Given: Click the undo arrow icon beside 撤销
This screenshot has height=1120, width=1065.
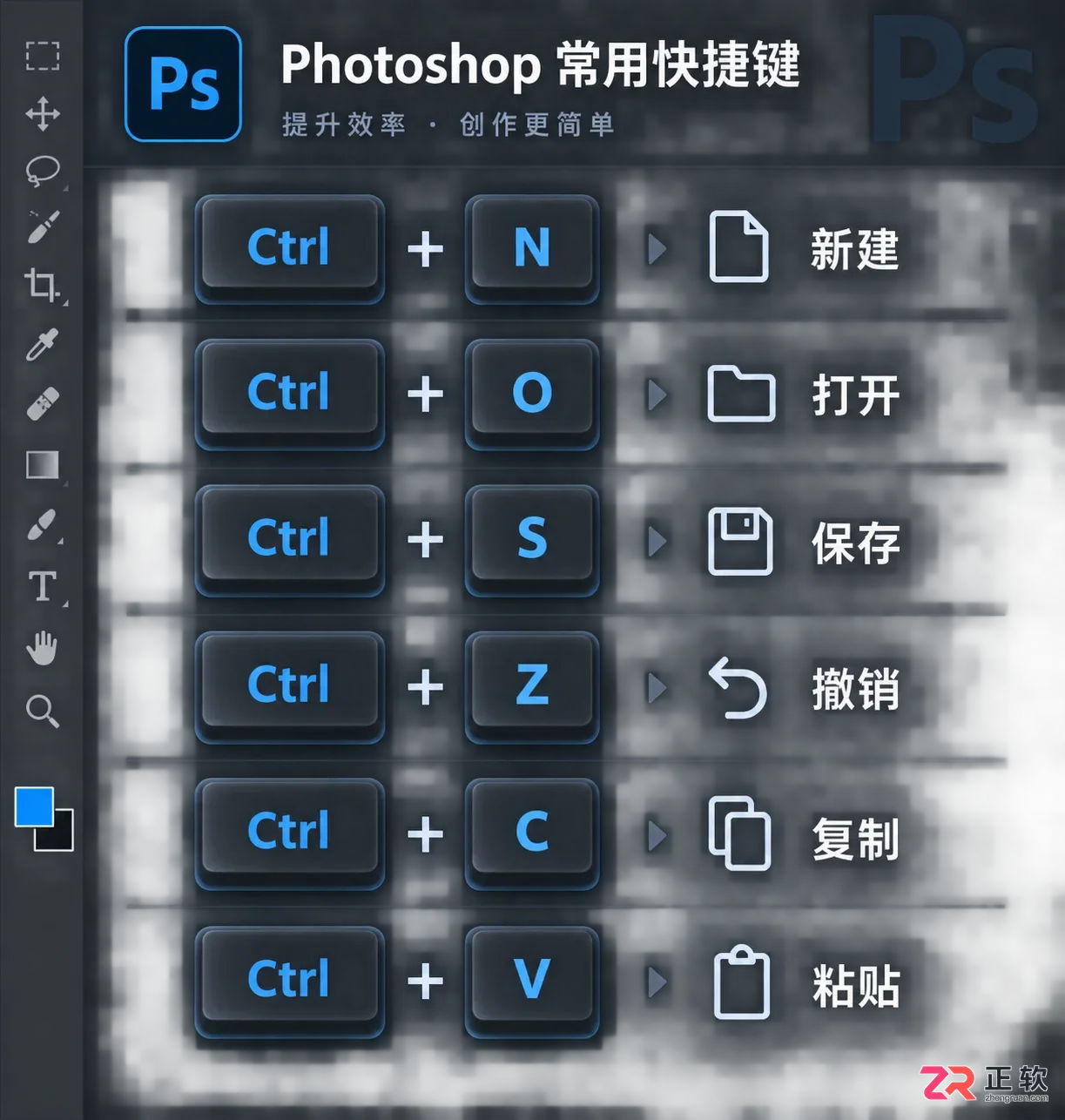Looking at the screenshot, I should coord(738,688).
